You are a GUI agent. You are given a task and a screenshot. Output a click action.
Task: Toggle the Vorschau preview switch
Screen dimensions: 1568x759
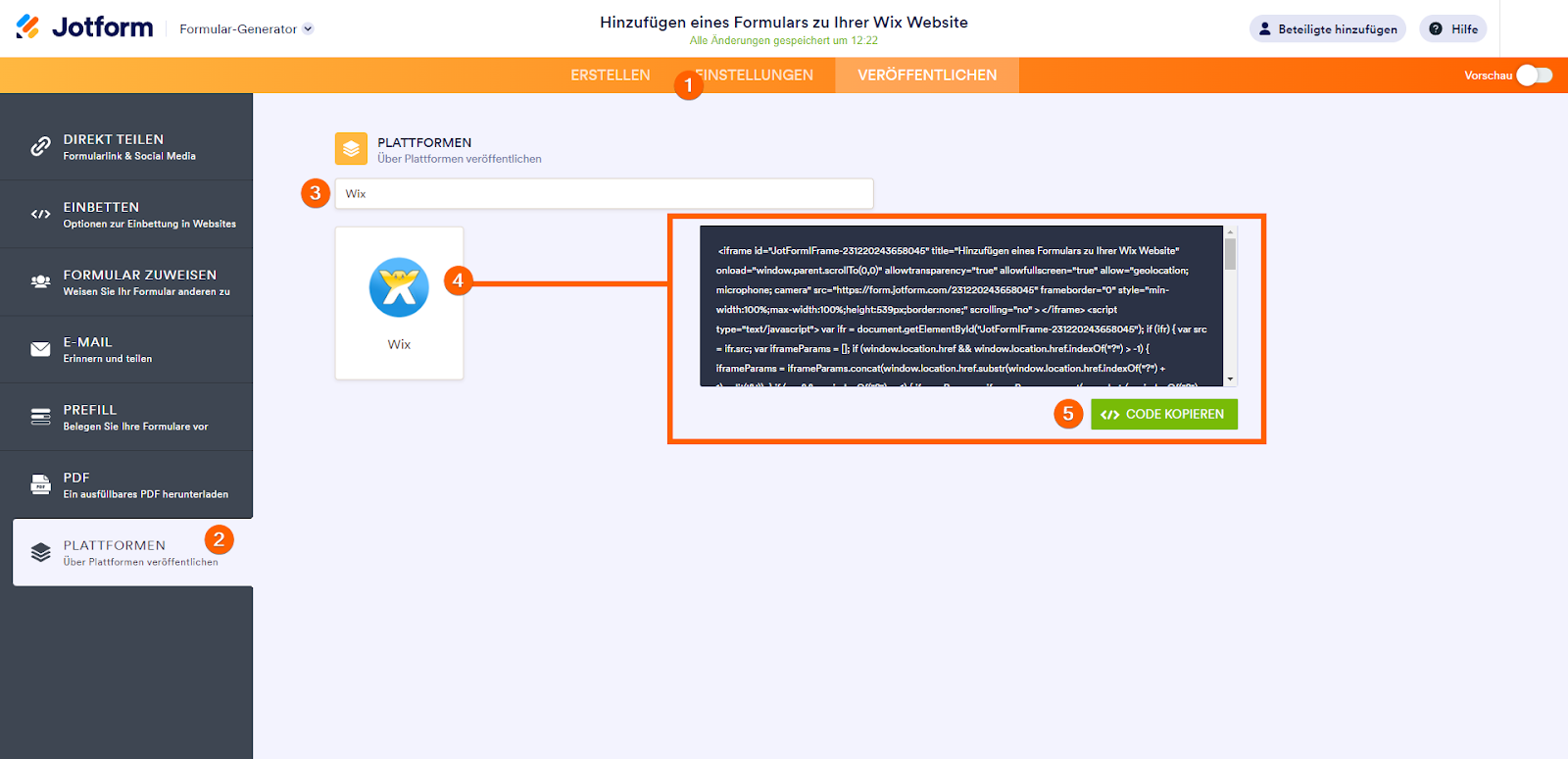coord(1534,76)
